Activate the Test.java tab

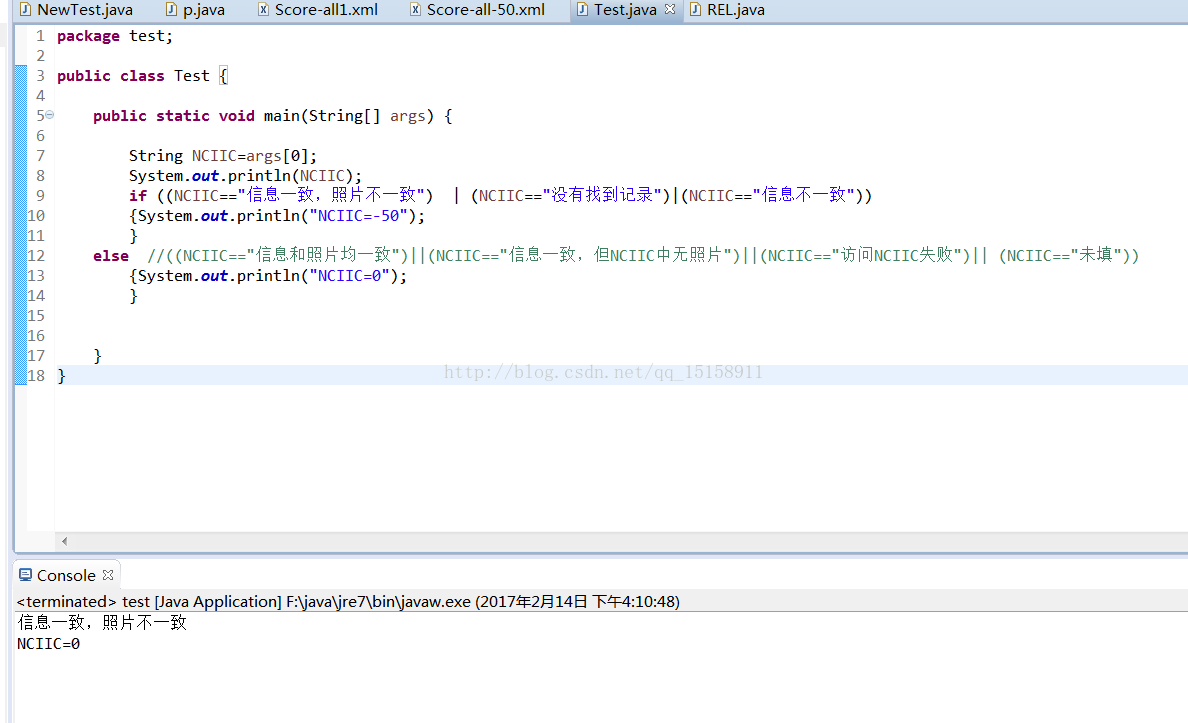624,10
